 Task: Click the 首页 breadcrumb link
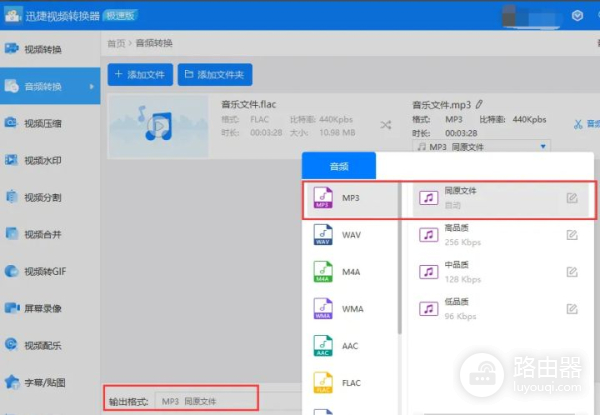coord(116,43)
